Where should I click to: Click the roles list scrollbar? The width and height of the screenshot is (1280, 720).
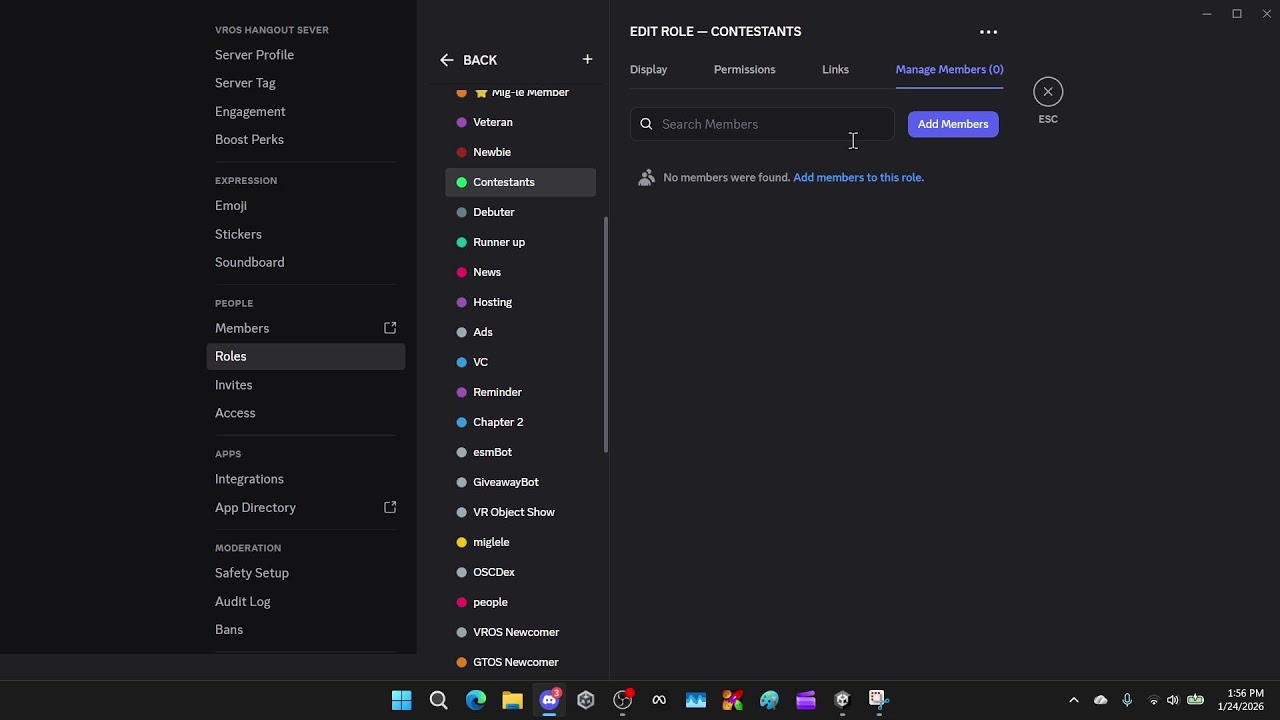[x=605, y=335]
